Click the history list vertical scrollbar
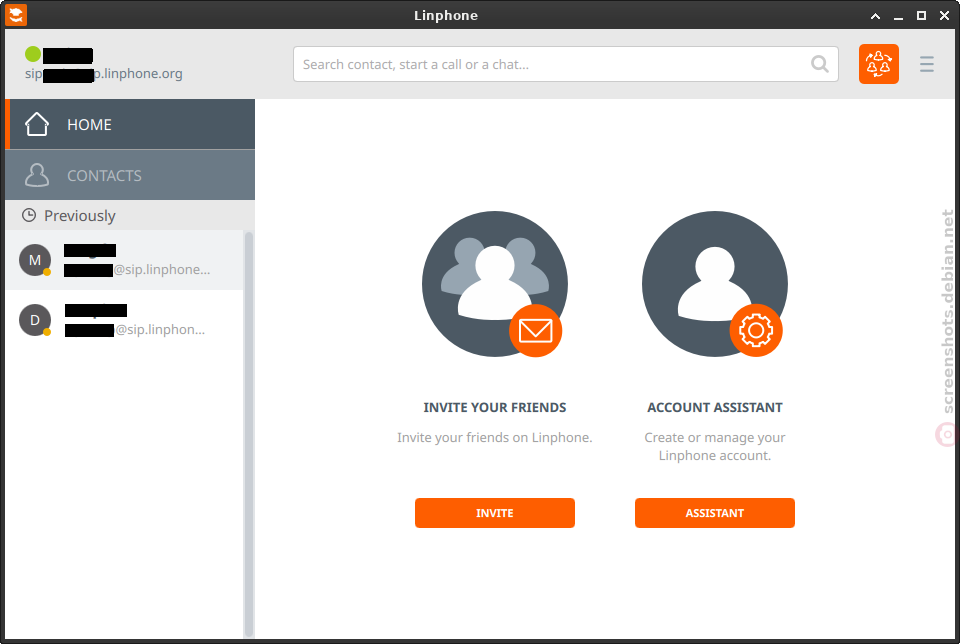The width and height of the screenshot is (960, 644). 249,435
